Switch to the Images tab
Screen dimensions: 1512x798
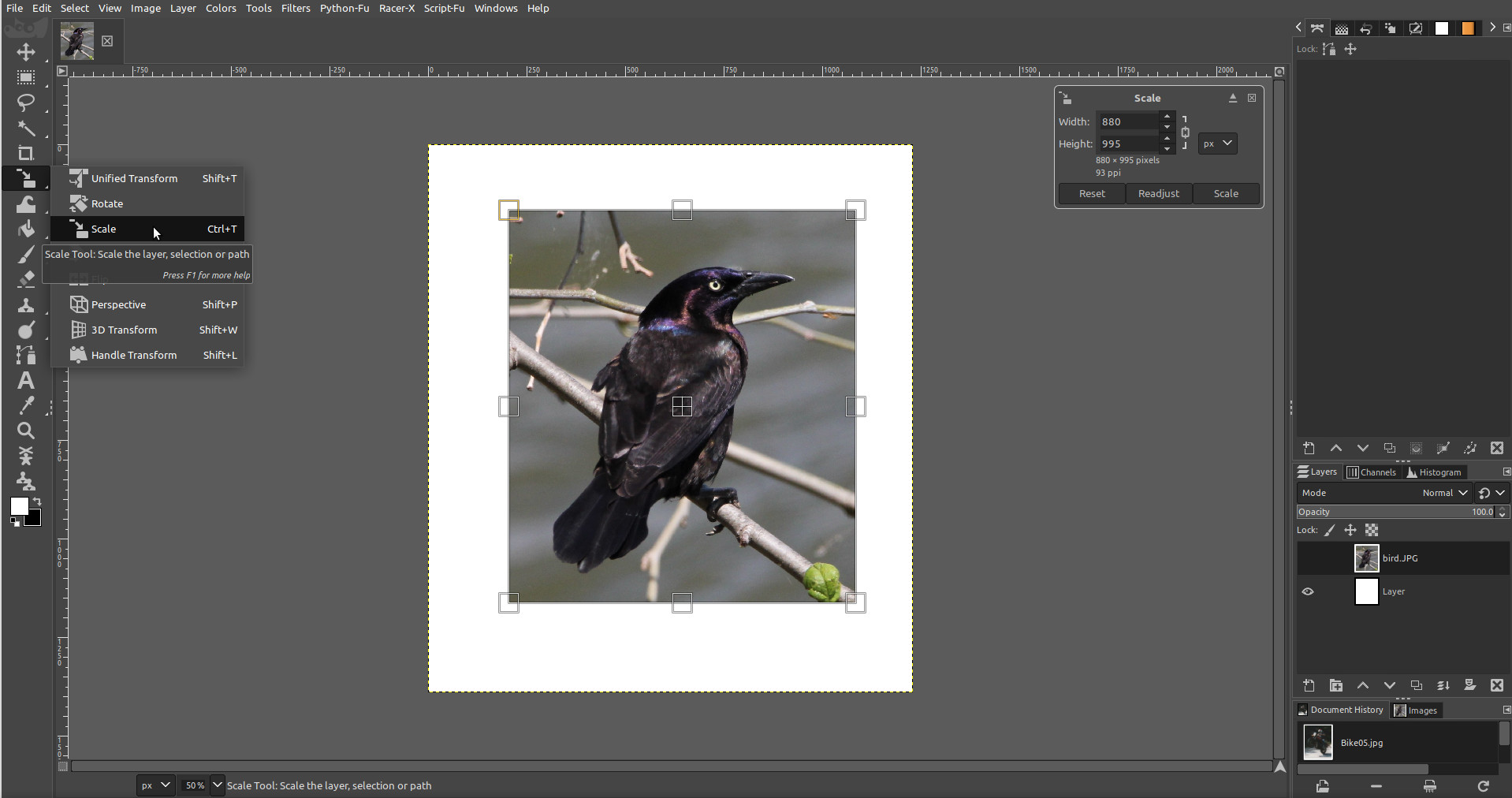pos(1415,710)
